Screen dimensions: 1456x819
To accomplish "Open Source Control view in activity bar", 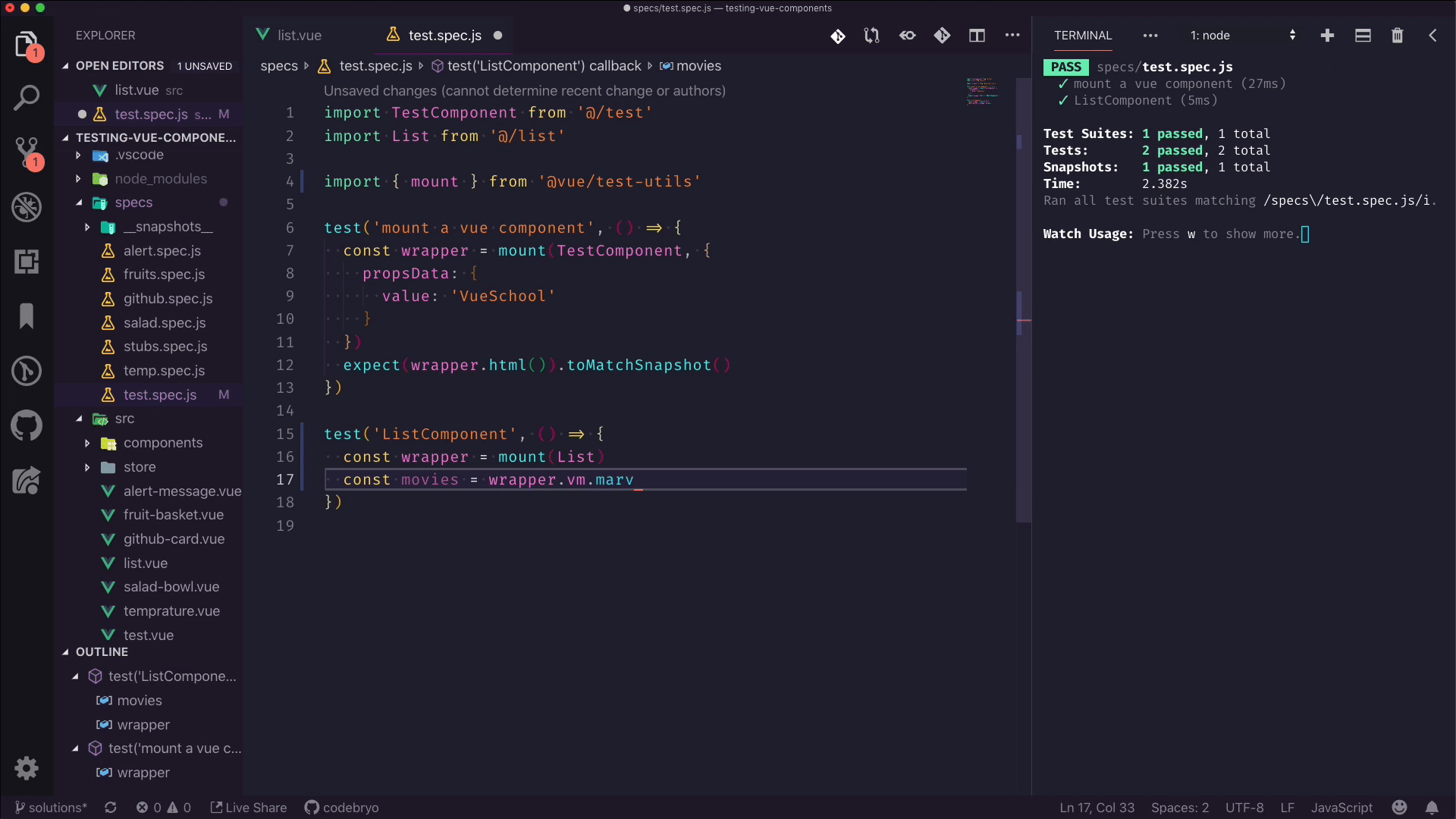I will click(x=27, y=152).
